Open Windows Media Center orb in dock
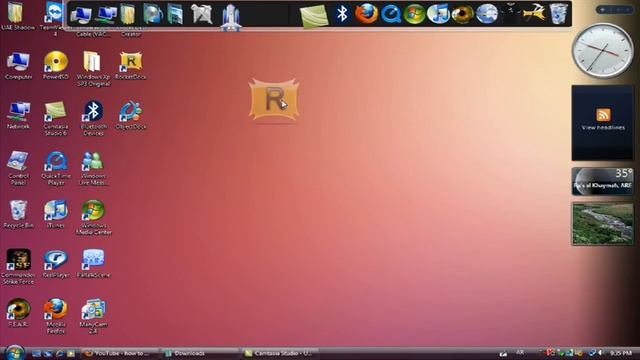640x360 pixels. pos(414,14)
